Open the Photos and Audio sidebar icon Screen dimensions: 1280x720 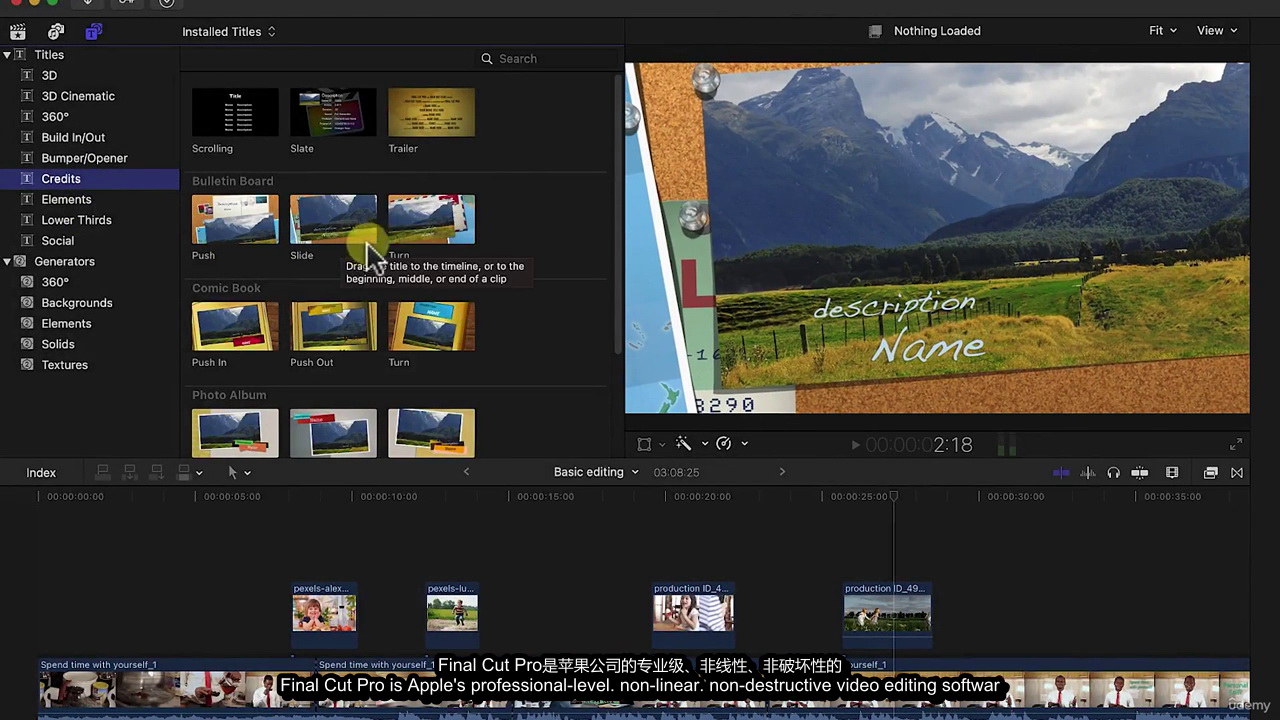pyautogui.click(x=56, y=32)
